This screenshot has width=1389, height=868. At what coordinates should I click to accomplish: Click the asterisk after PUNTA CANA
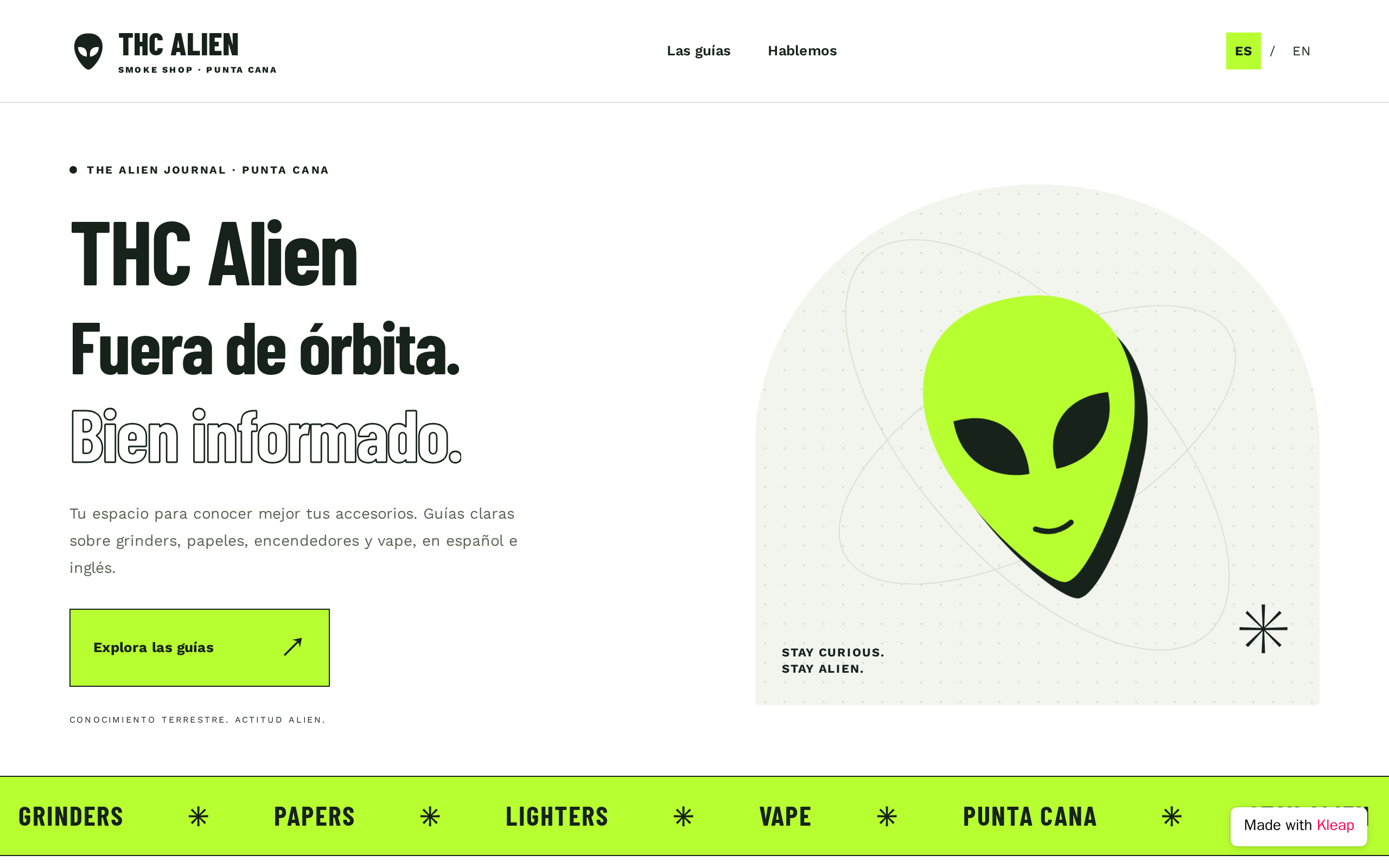[1171, 816]
